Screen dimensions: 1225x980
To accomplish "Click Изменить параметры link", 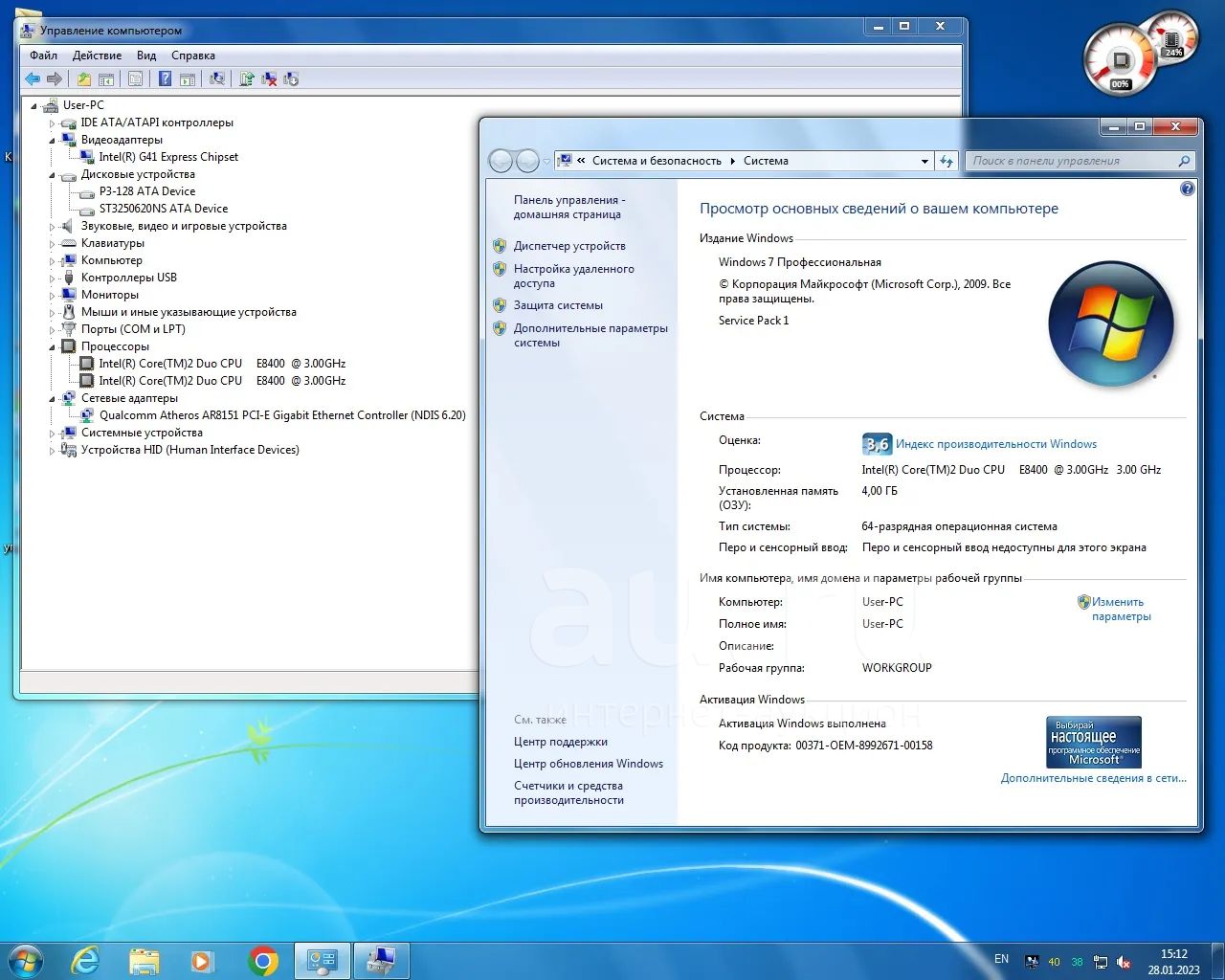I will (x=1121, y=609).
